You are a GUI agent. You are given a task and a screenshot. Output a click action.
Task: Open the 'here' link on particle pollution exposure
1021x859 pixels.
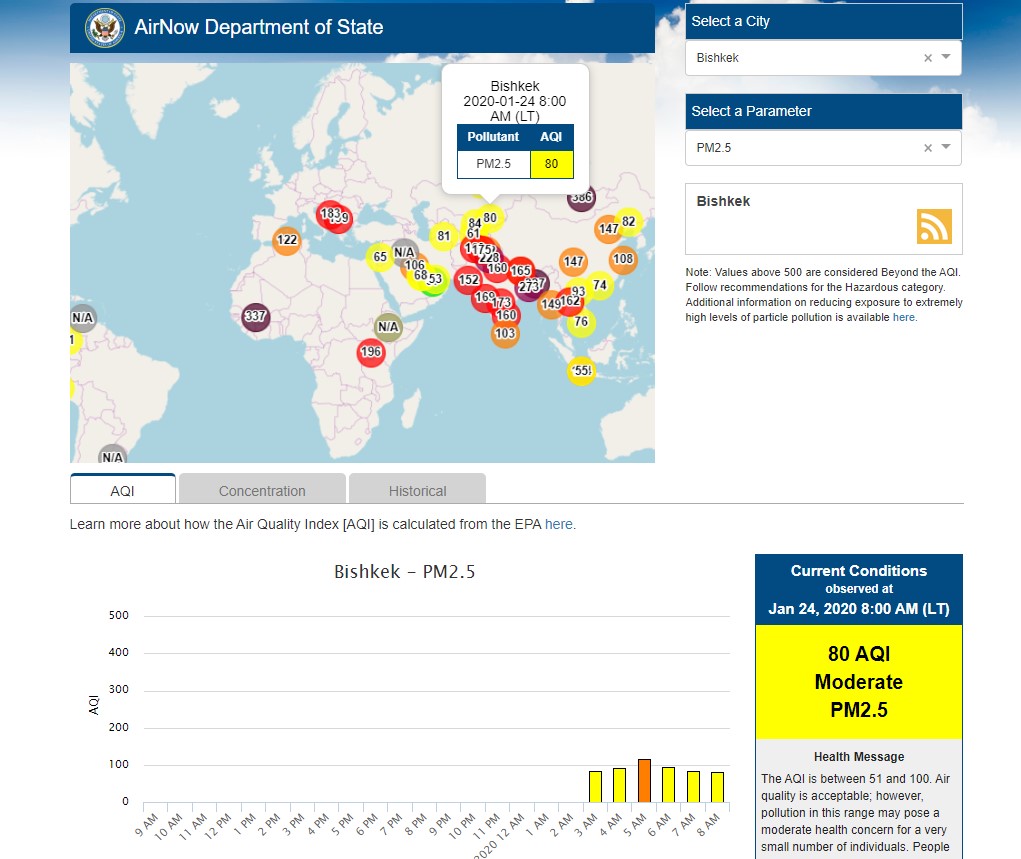pos(903,317)
